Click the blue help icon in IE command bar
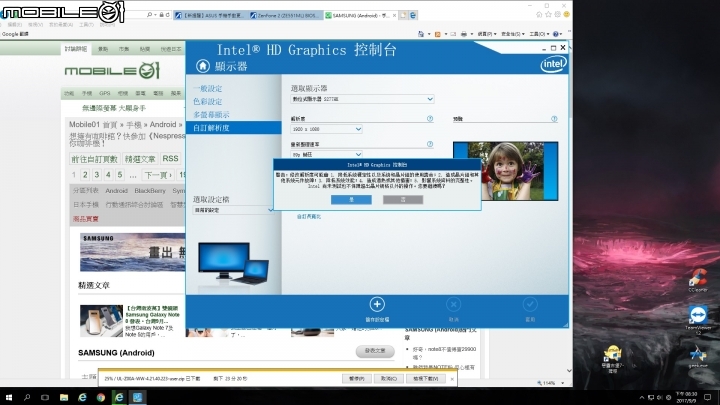720x405 pixels. tap(556, 34)
